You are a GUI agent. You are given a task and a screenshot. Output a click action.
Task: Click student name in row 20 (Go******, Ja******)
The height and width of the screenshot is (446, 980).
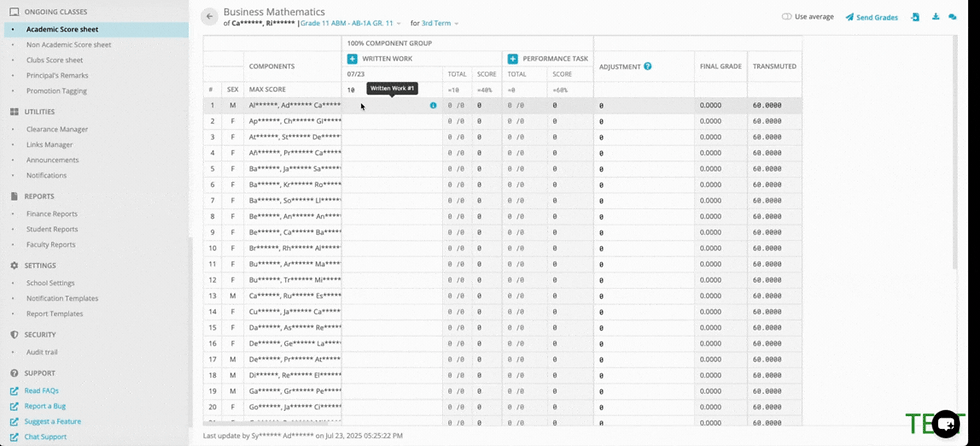pos(295,407)
